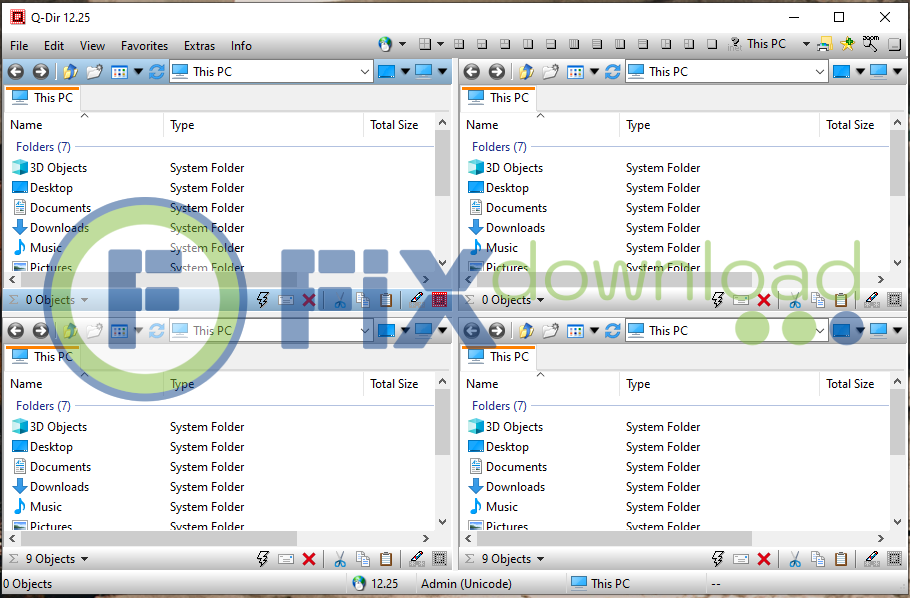Screen dimensions: 910x598
Task: Open the "This PC" dropdown in the main toolbar
Action: pyautogui.click(x=805, y=45)
